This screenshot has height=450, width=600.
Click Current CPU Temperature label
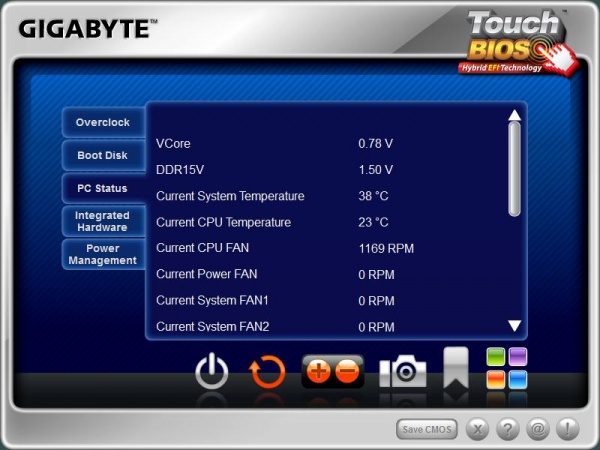(223, 222)
